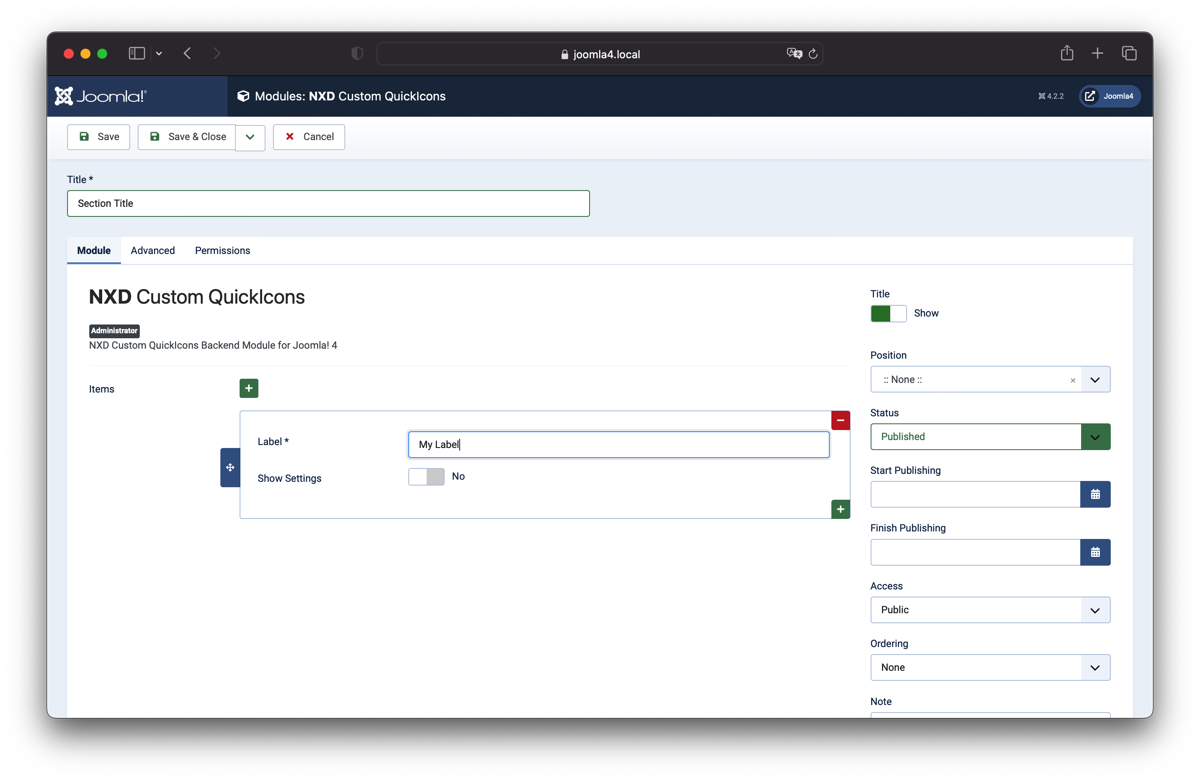
Task: Remove item with red minus button
Action: (840, 421)
